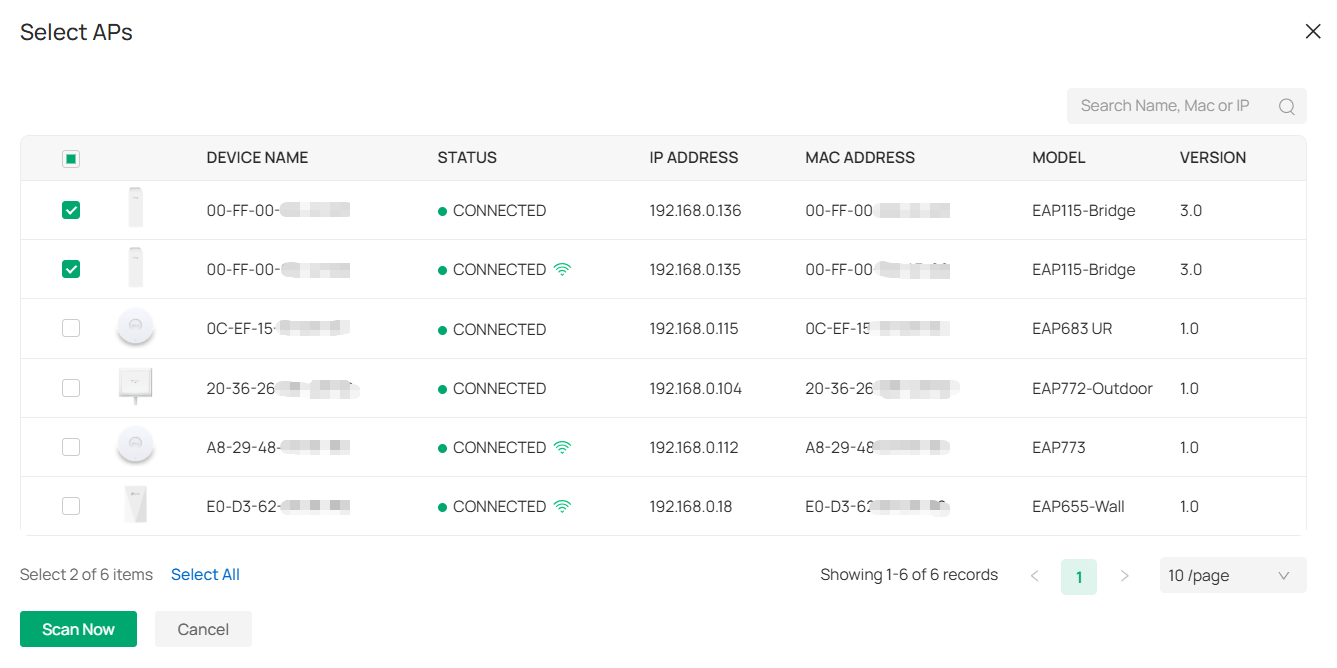
Task: Click the DEVICE NAME column header
Action: point(257,157)
